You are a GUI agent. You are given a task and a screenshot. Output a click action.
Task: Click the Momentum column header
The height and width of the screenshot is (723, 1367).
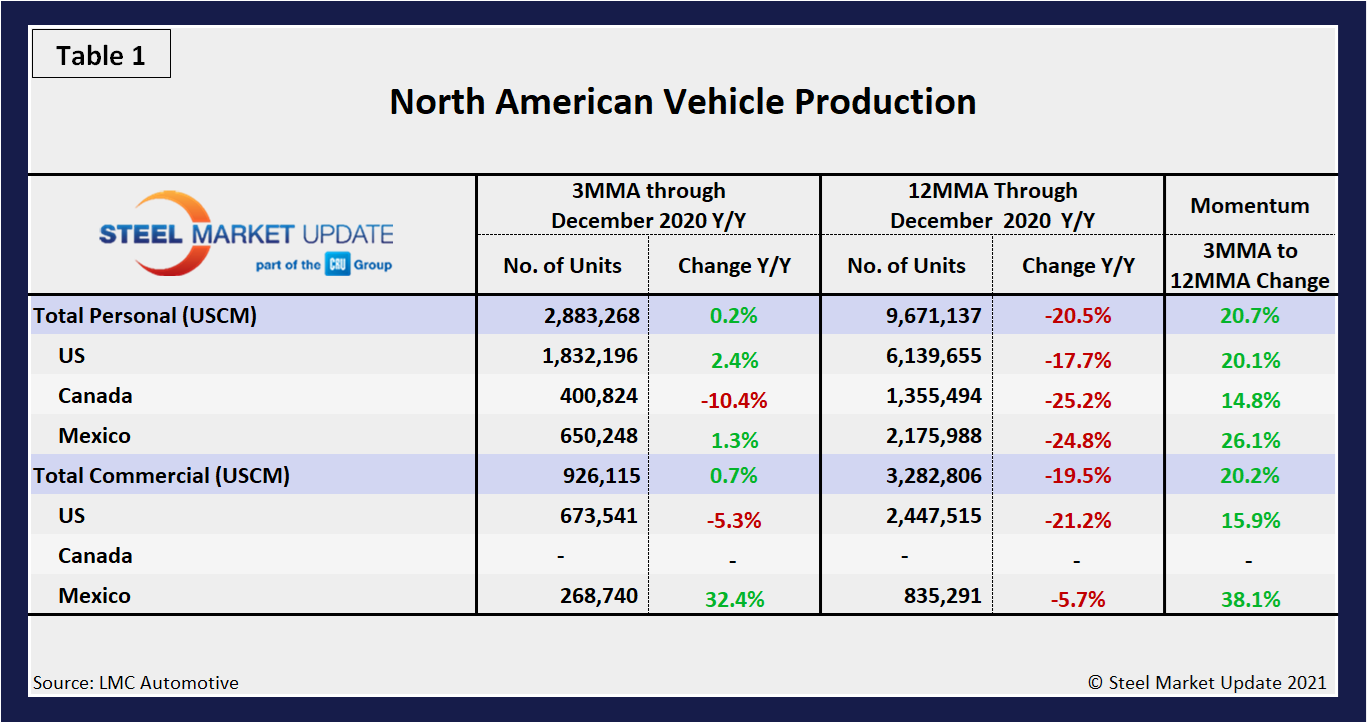(x=1249, y=206)
